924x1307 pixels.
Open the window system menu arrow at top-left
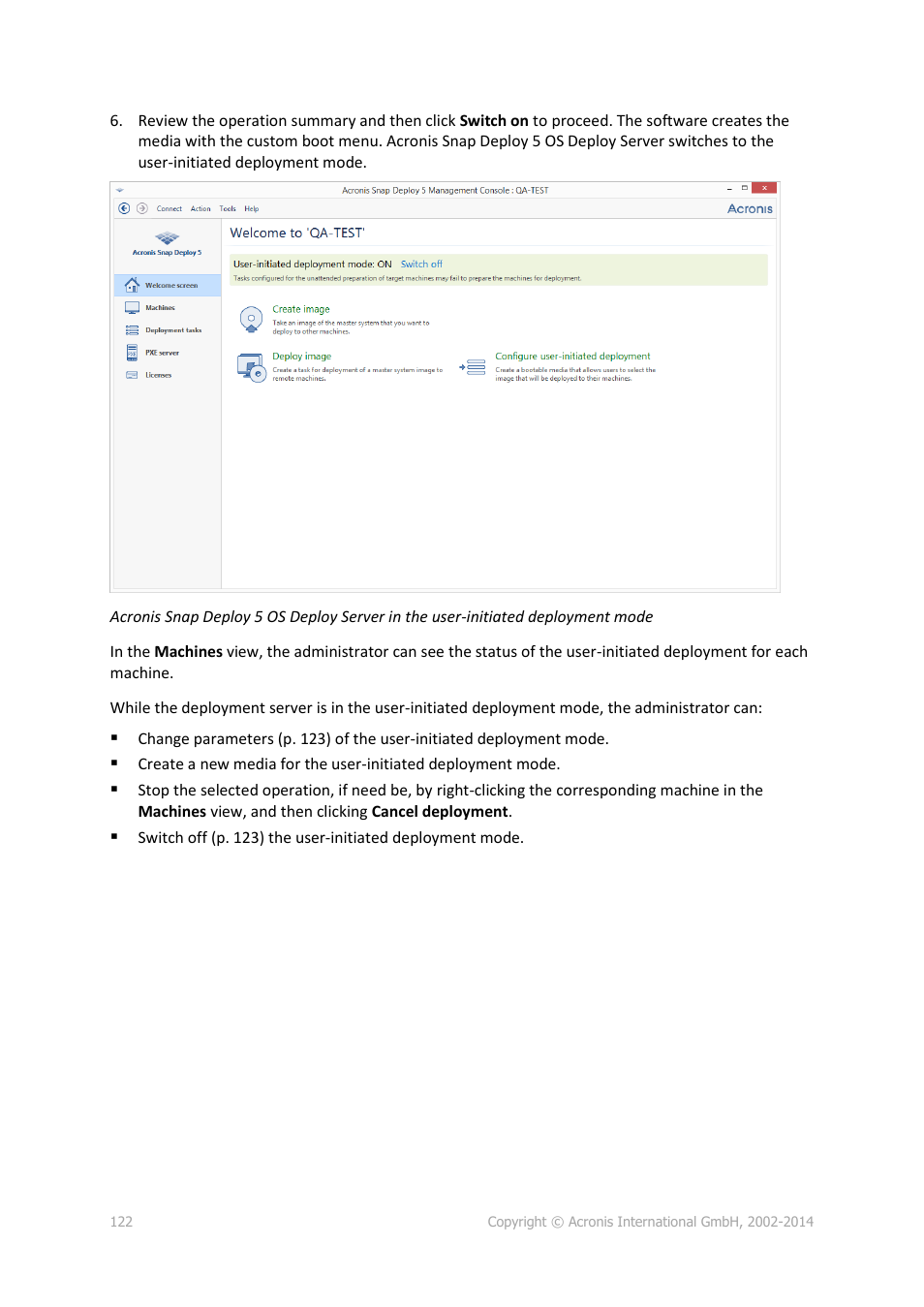coord(120,191)
